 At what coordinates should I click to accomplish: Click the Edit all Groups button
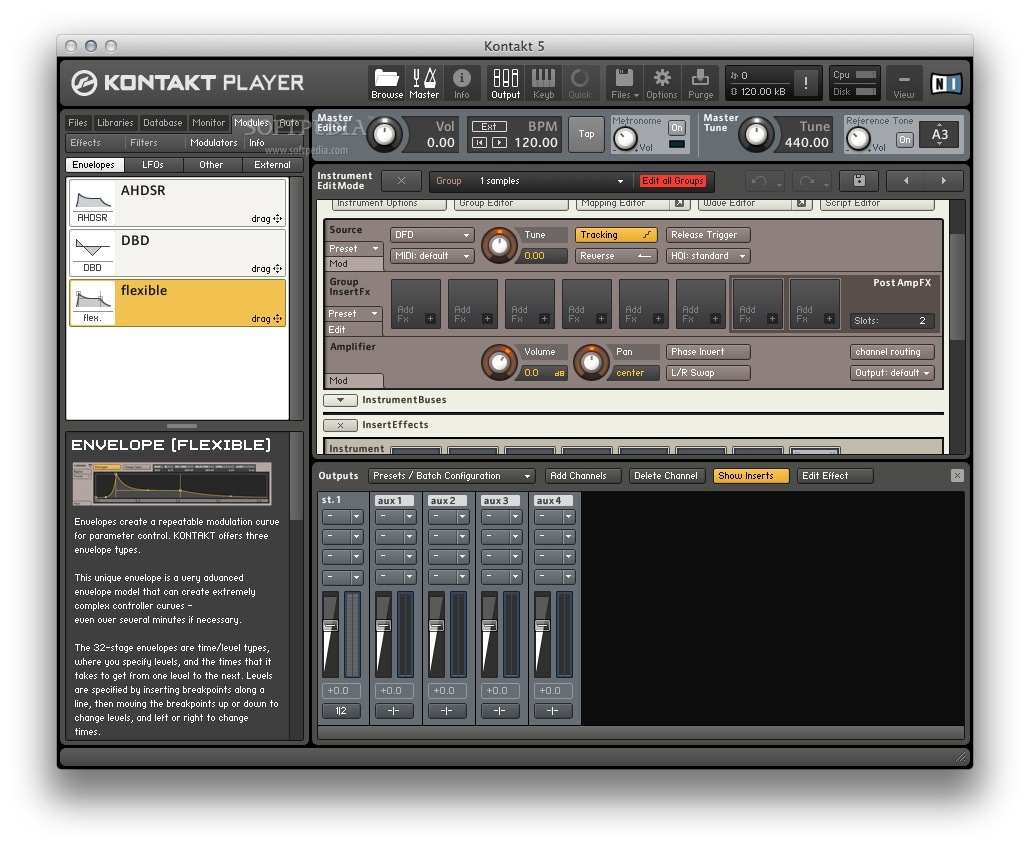[673, 181]
